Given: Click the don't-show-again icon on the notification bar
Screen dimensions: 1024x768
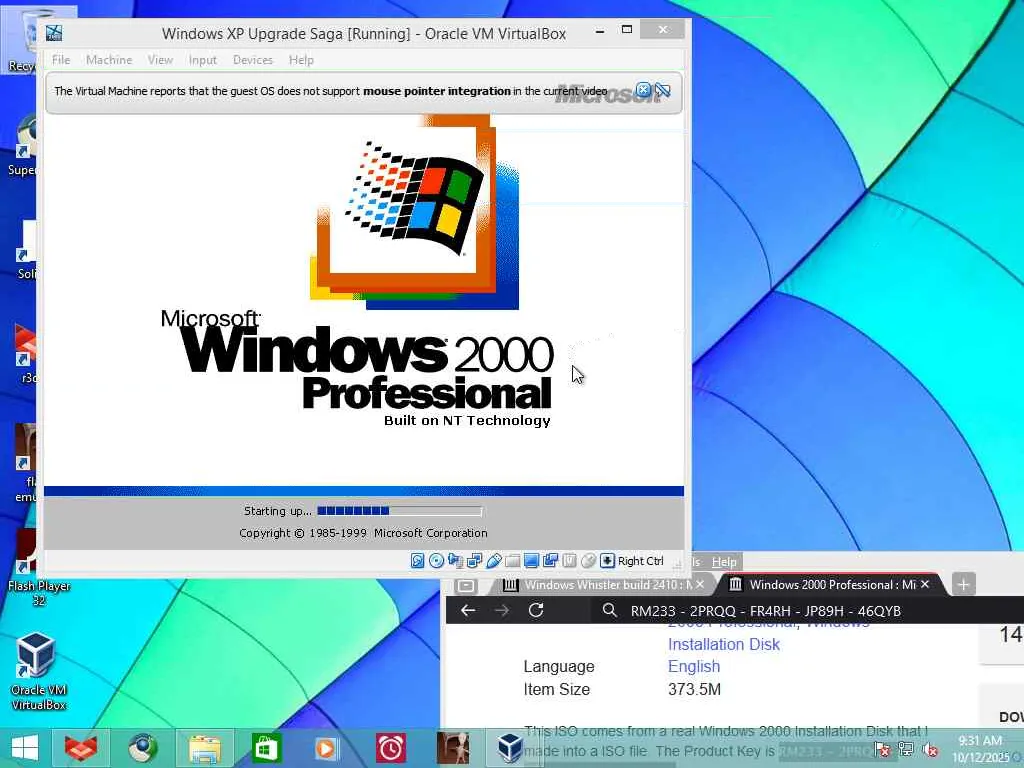Looking at the screenshot, I should (663, 90).
